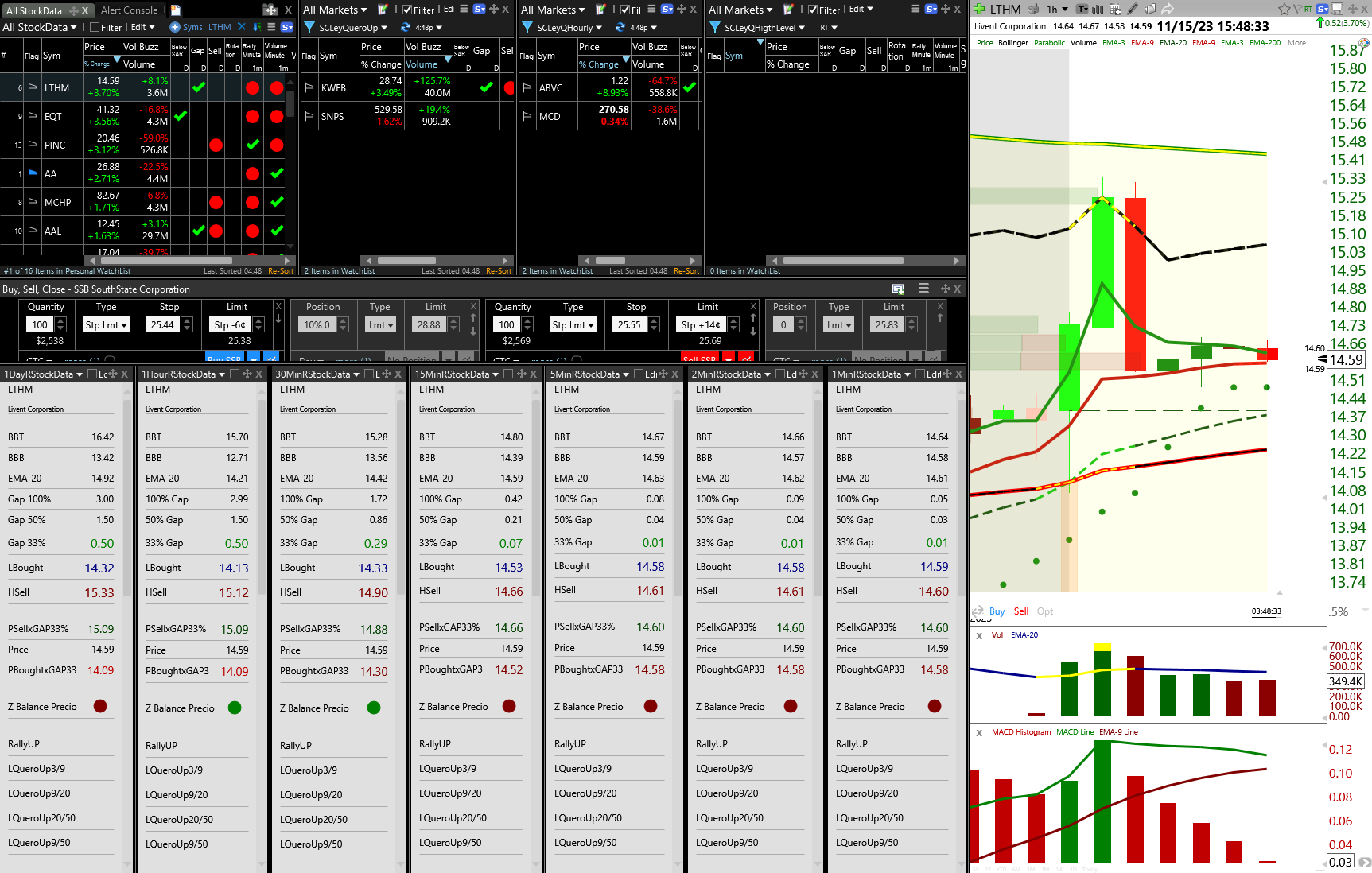Select the pencil drawing tool in chart toolbar
Image resolution: width=1372 pixels, height=873 pixels.
coord(1132,10)
